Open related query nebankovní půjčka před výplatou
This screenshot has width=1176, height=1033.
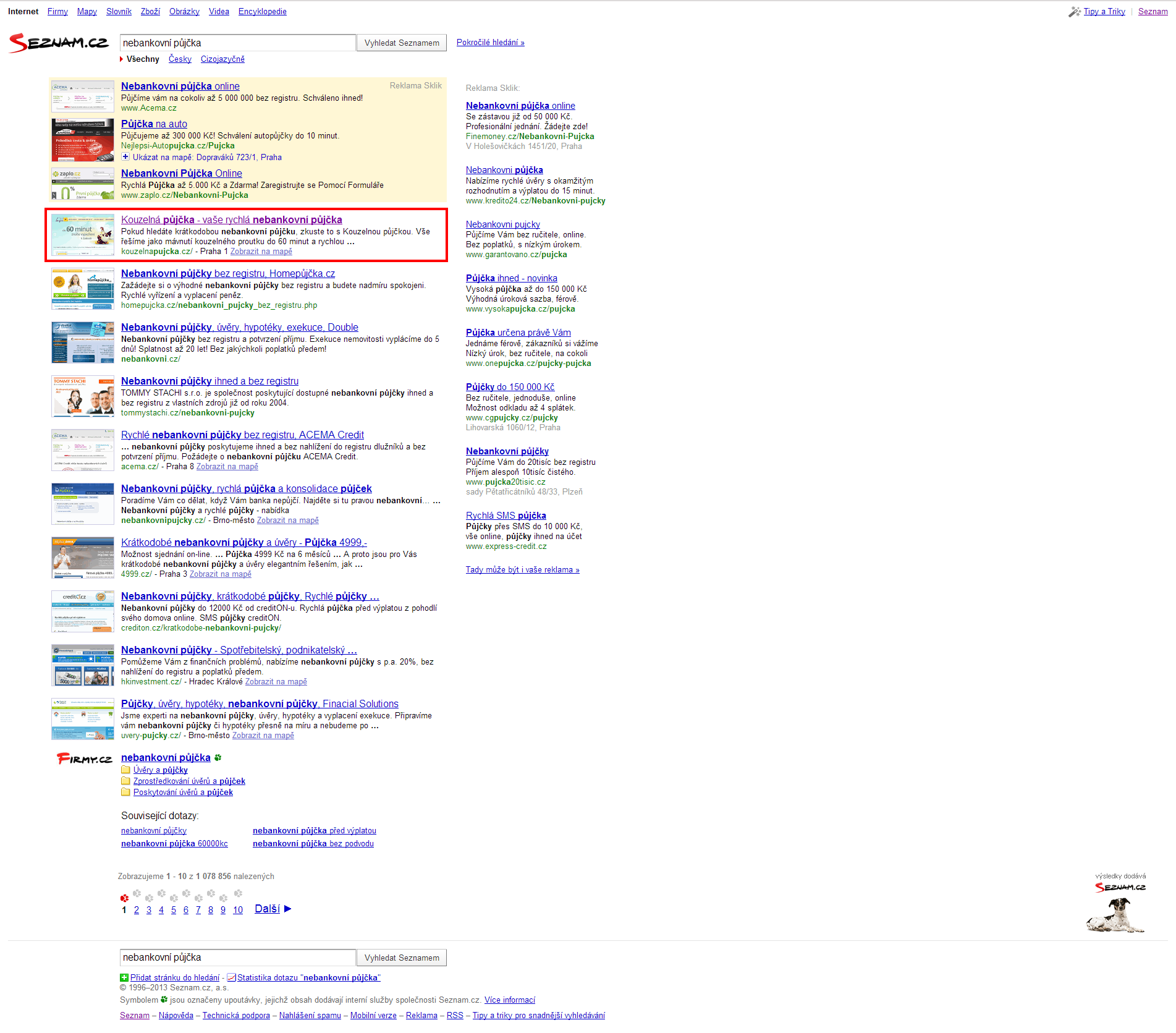315,831
